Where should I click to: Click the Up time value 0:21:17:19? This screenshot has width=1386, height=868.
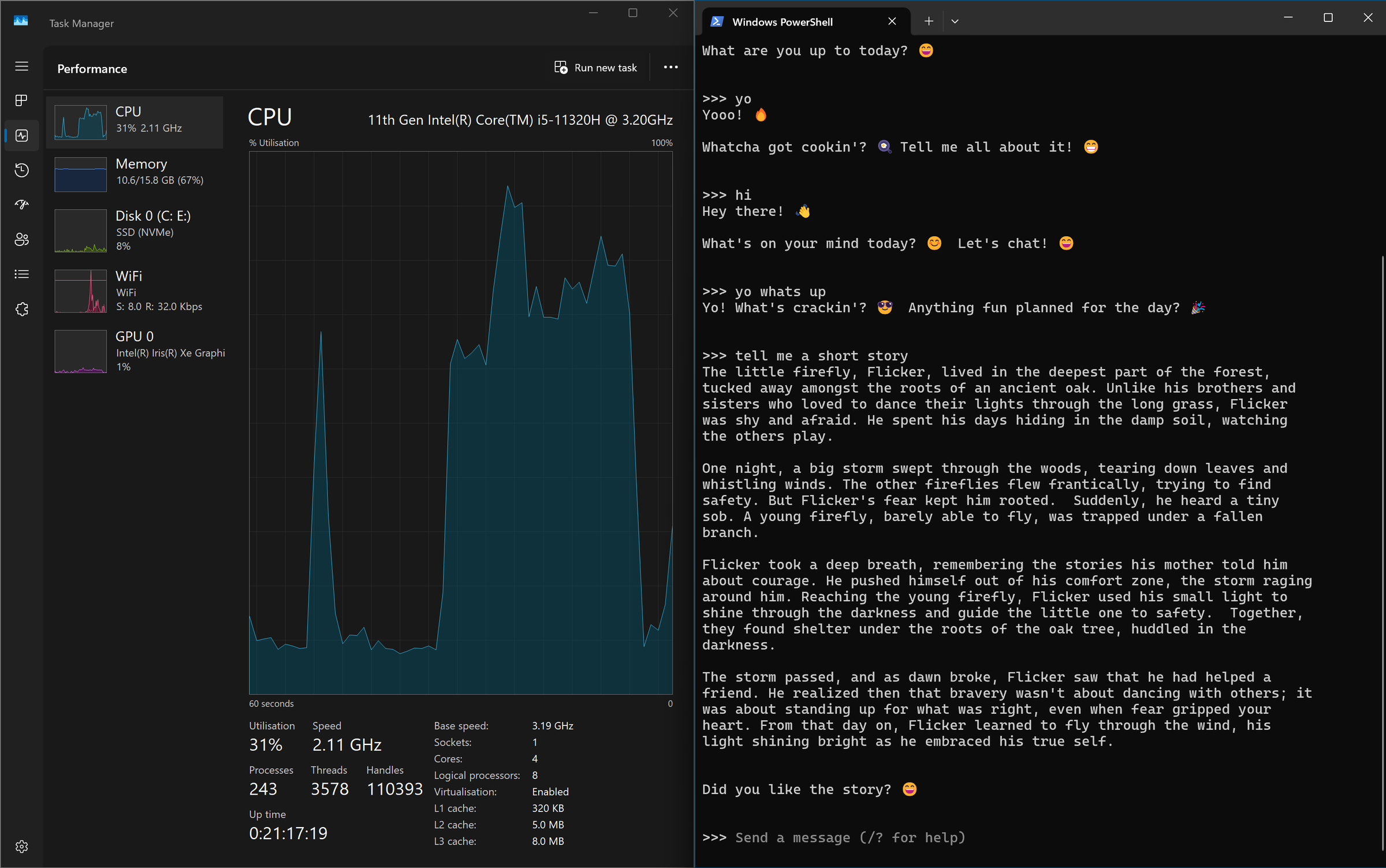click(288, 833)
